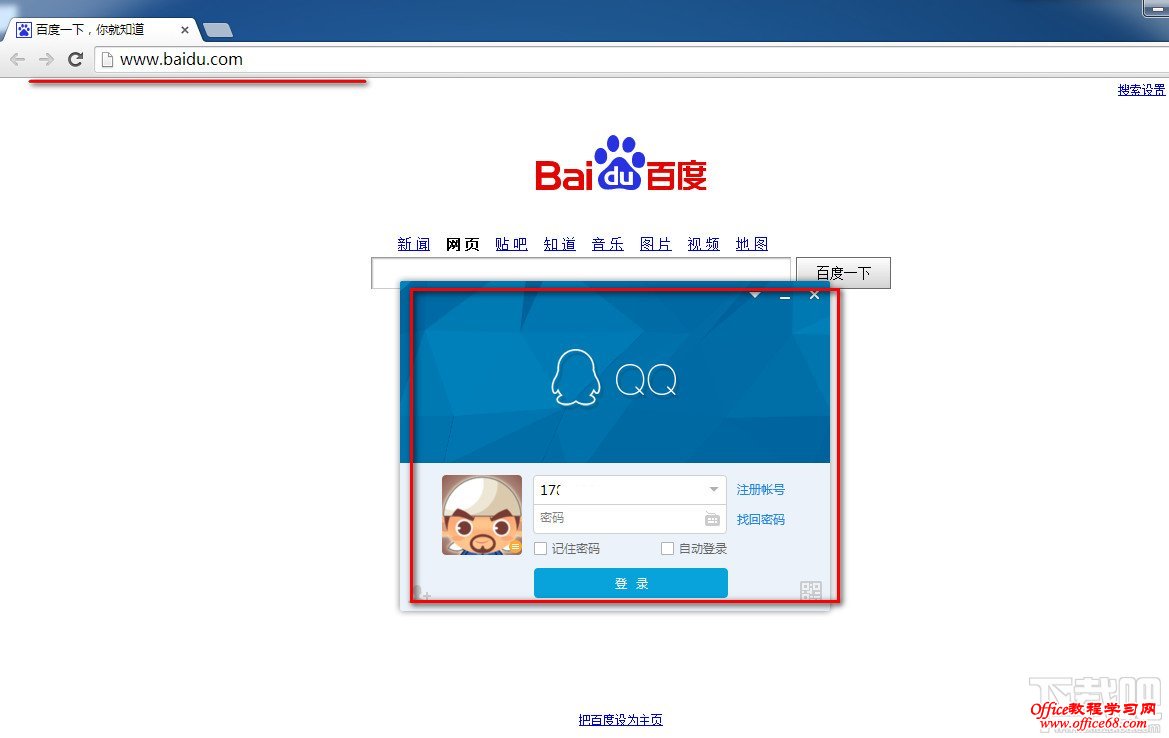This screenshot has width=1169, height=738.
Task: Open the QQ window settings dropdown arrow
Action: [755, 295]
